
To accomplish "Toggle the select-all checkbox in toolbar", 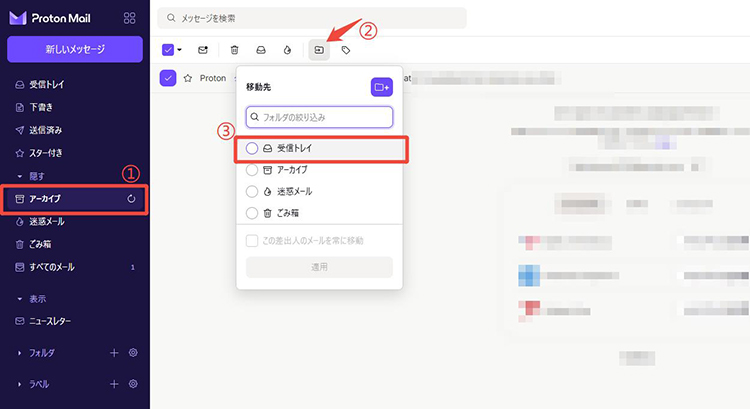I will [x=168, y=50].
